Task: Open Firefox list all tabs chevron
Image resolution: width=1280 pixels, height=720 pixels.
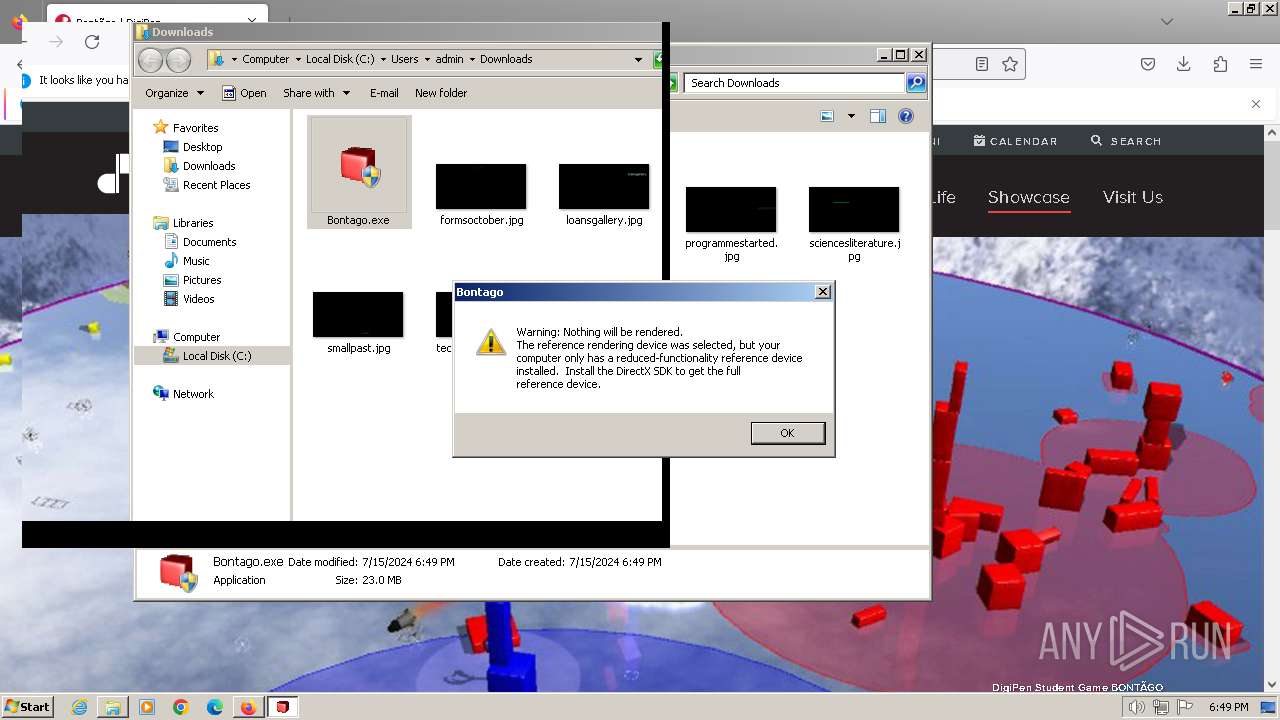Action: click(1167, 21)
